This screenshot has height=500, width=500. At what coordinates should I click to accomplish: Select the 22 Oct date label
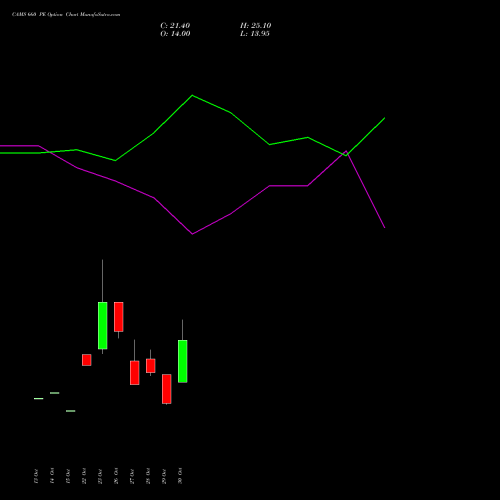pyautogui.click(x=84, y=476)
